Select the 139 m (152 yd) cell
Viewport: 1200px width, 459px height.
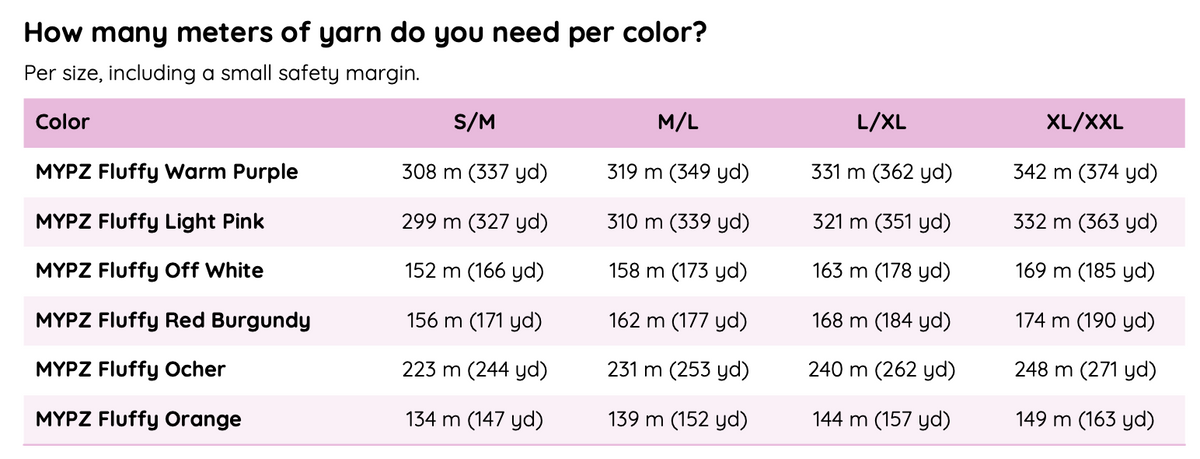pyautogui.click(x=678, y=419)
